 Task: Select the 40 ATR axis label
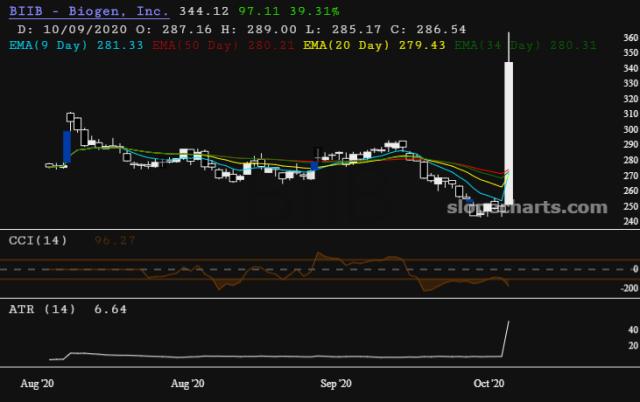coord(633,330)
